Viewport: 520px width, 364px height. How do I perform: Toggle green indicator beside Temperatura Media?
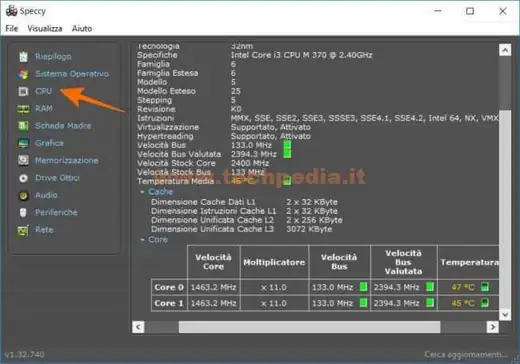tap(287, 181)
